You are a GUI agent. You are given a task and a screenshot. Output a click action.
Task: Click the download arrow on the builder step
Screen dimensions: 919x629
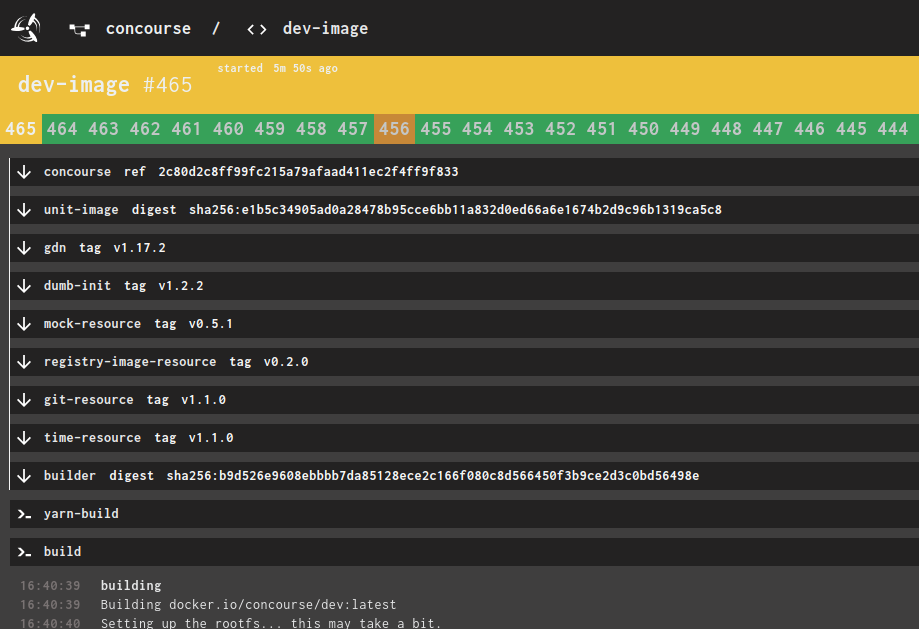[x=24, y=475]
